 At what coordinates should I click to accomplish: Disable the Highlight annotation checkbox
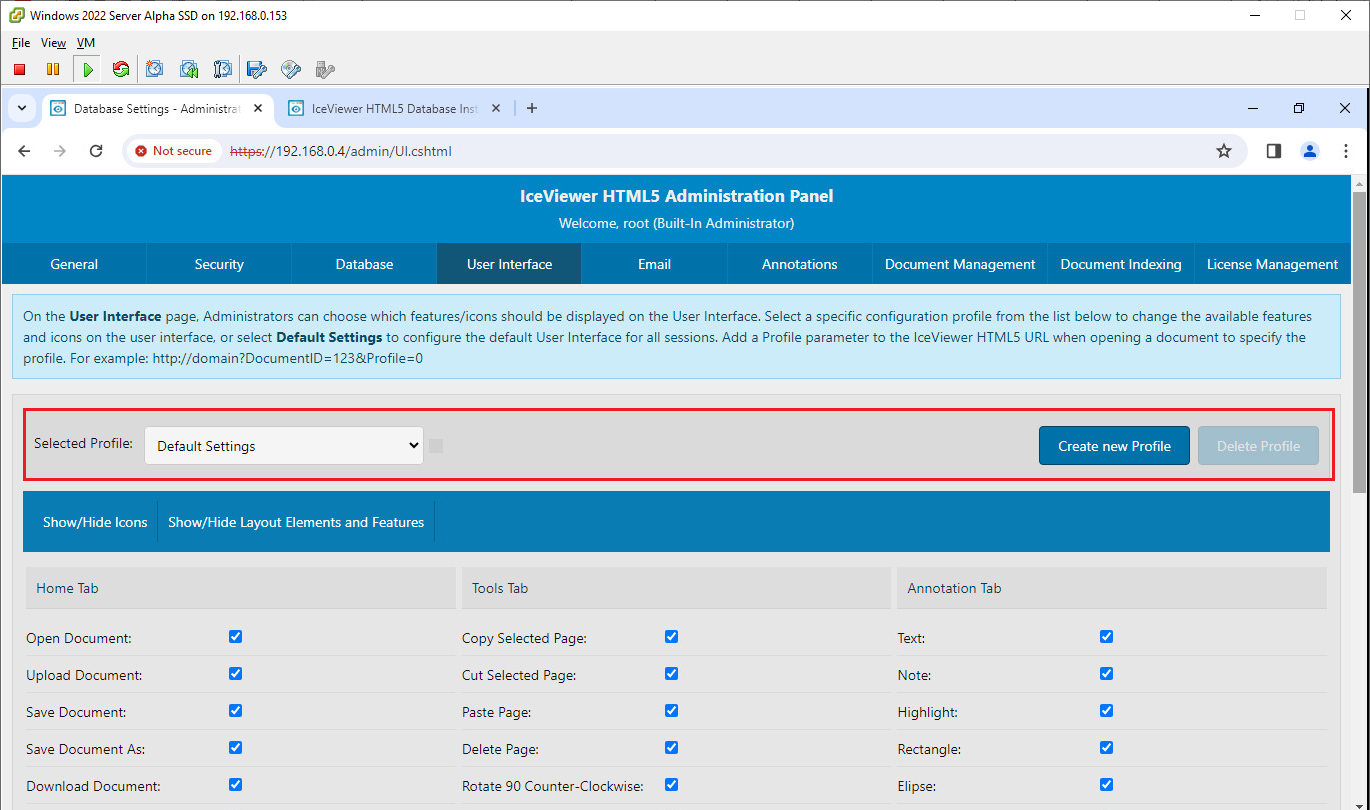tap(1106, 711)
